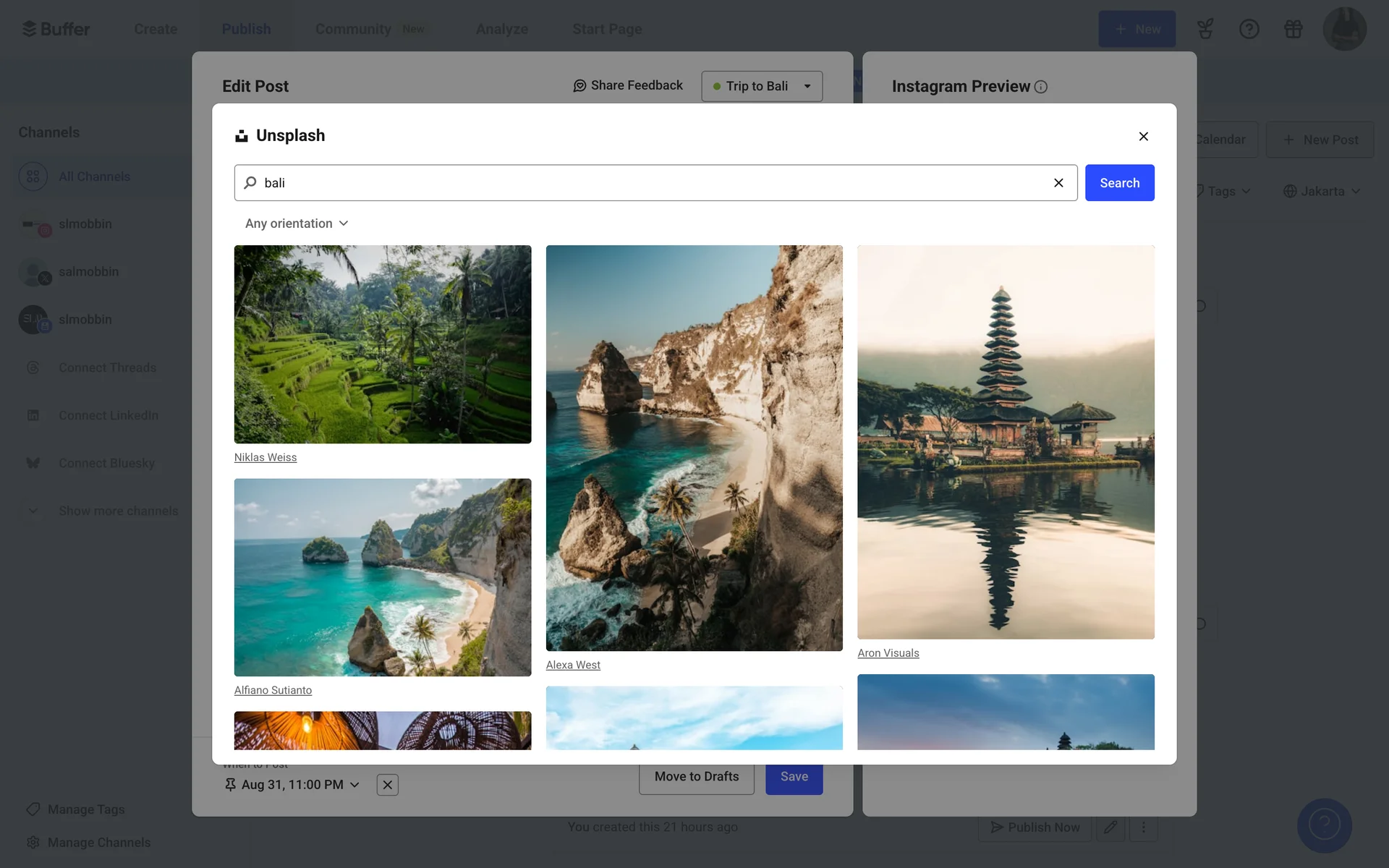The height and width of the screenshot is (868, 1389).
Task: Click the search magnifier icon
Action: click(250, 183)
